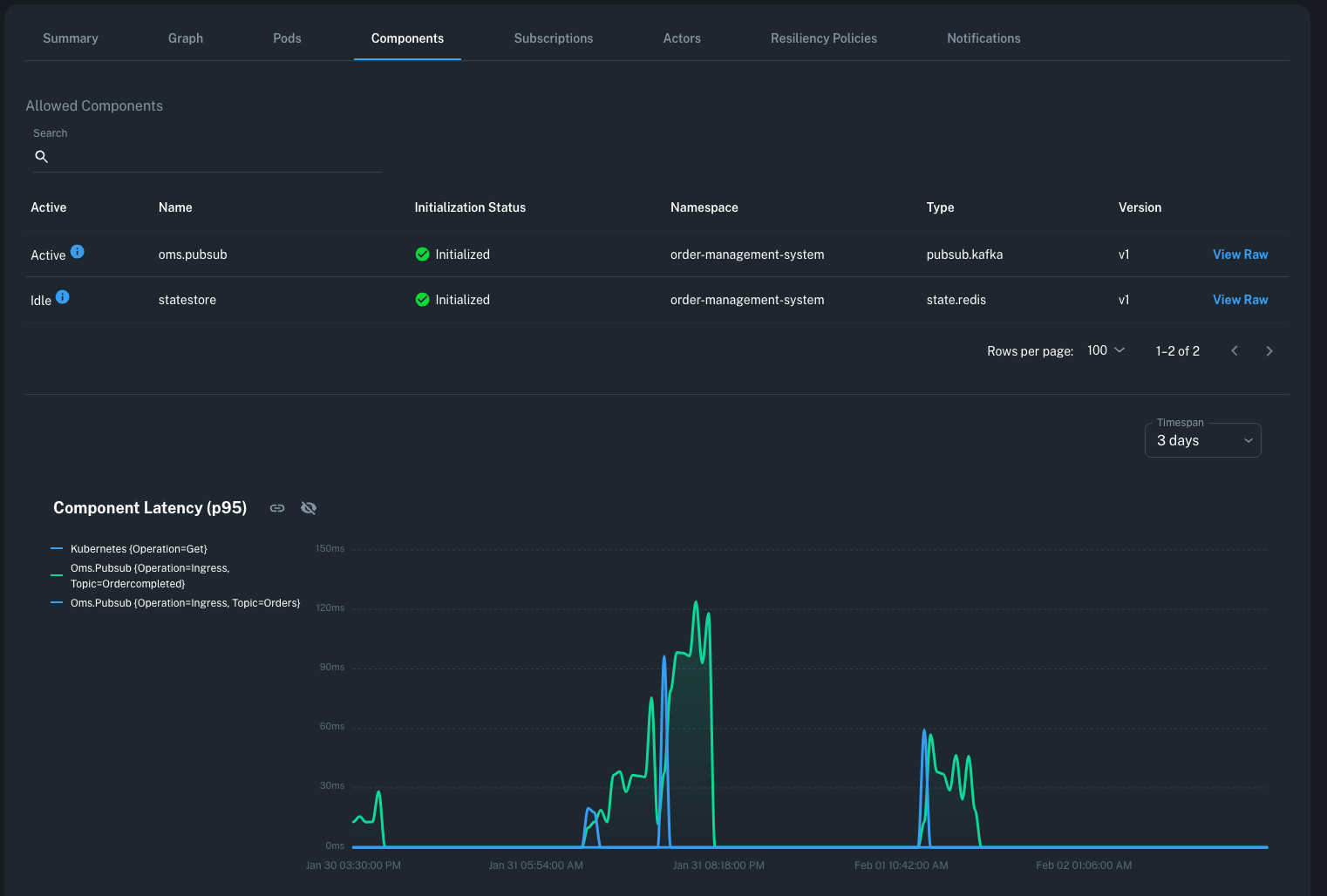Open the Notifications tab

tap(983, 38)
